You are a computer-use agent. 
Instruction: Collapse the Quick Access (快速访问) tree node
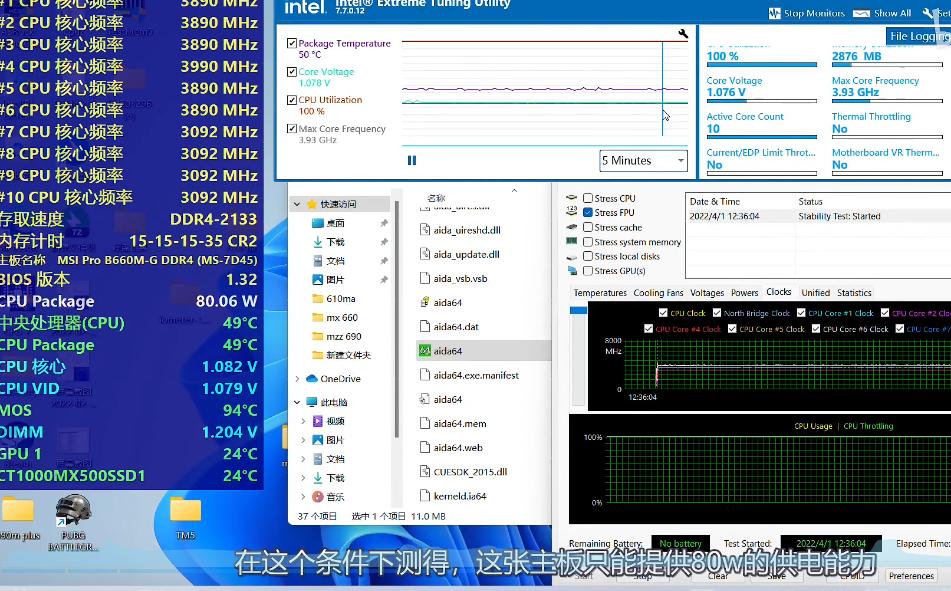(297, 204)
